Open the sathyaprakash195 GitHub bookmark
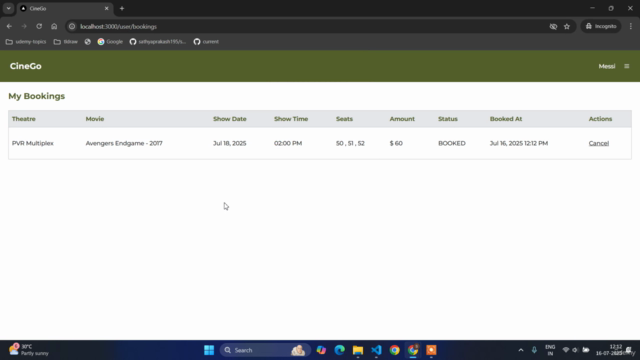Screen dimensions: 640x360 click(x=158, y=42)
